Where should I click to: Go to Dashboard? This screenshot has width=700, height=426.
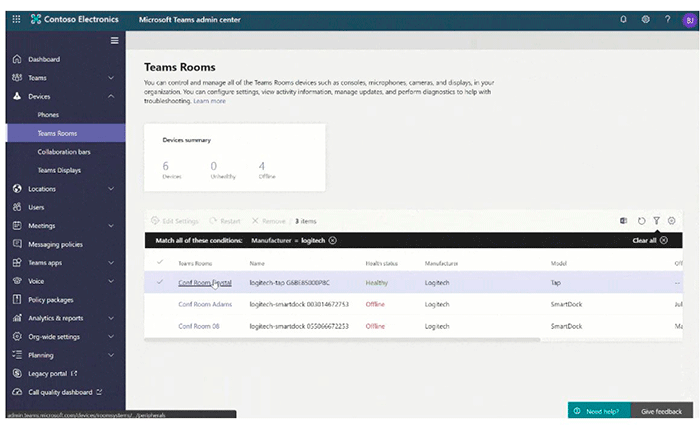tap(44, 59)
